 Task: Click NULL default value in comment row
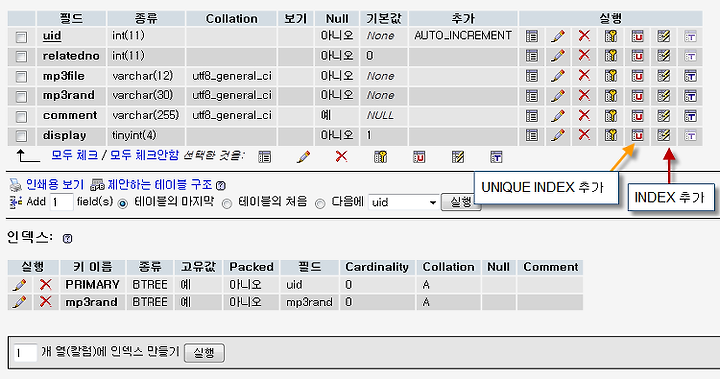coord(380,115)
